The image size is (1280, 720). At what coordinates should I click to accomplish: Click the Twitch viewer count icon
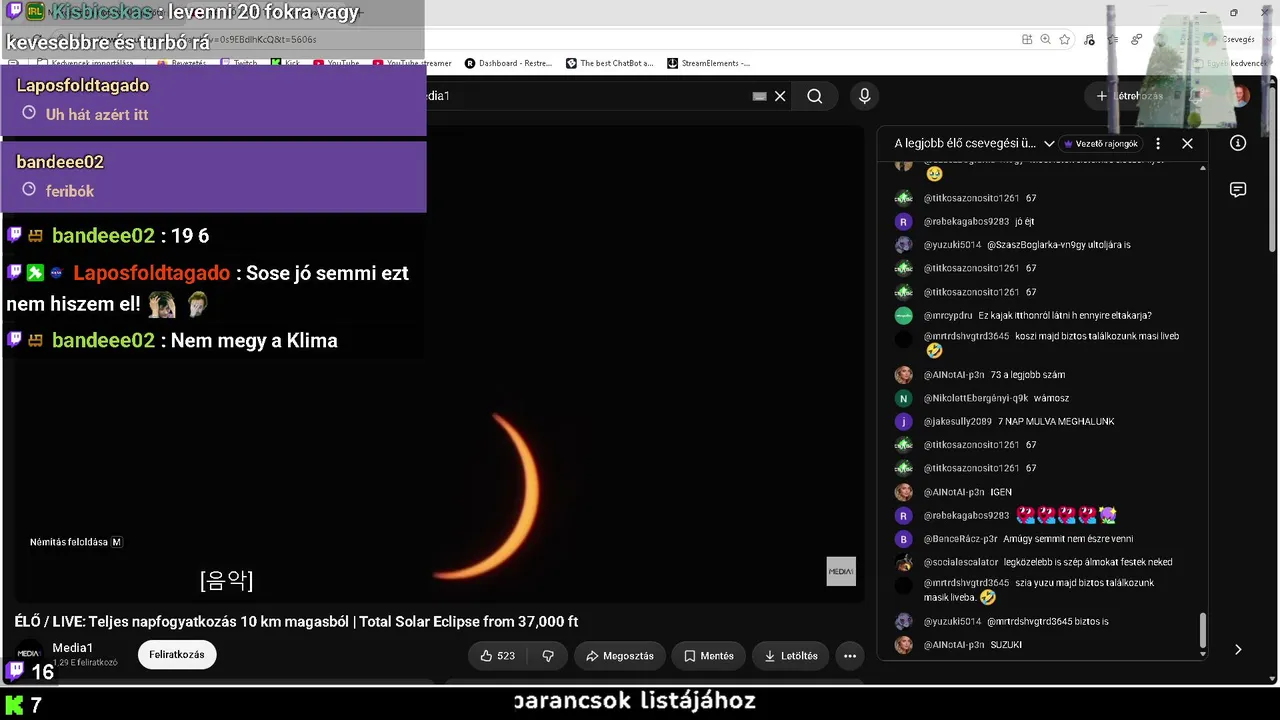(15, 671)
